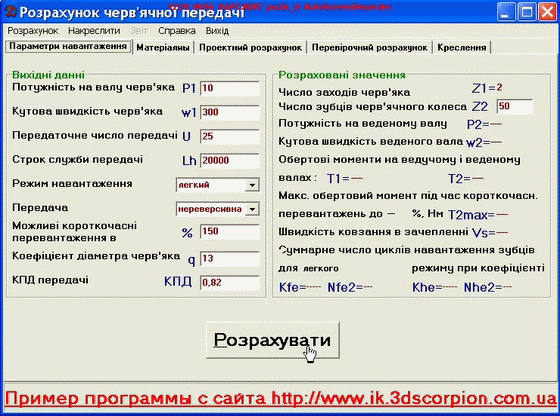Click the Розраховані значення group heading

(342, 75)
